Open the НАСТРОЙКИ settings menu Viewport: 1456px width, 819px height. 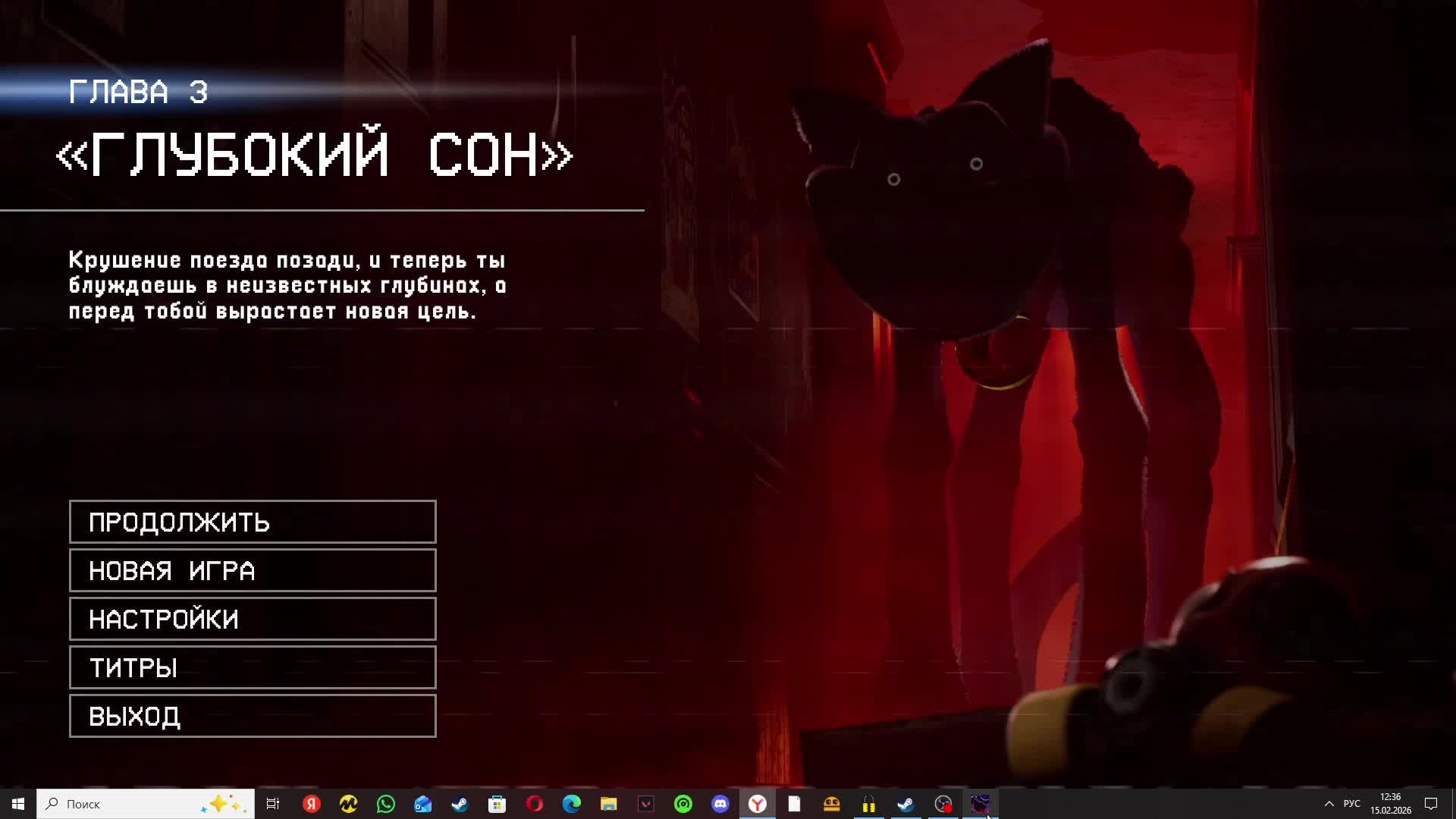[253, 619]
